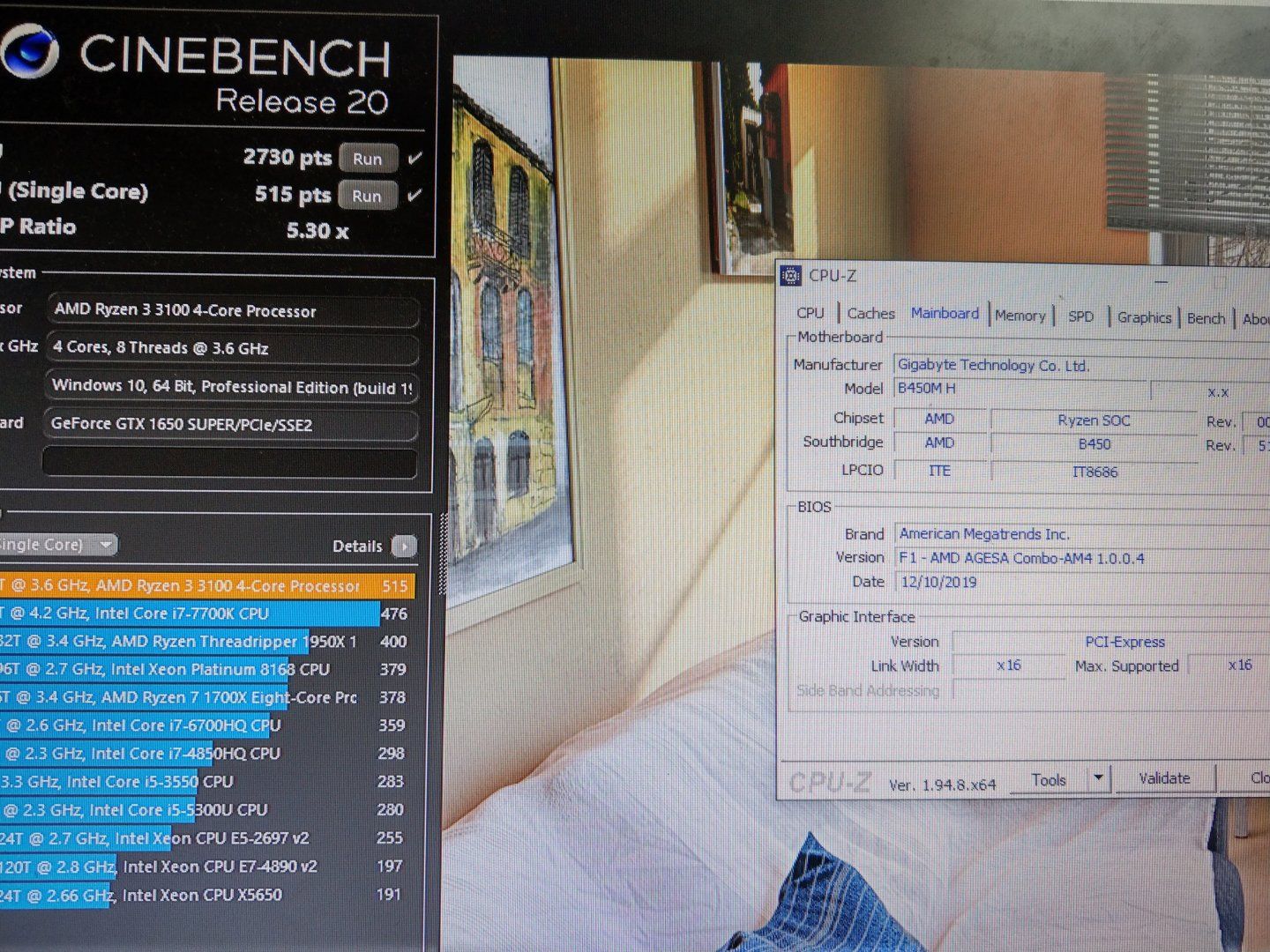
Task: Click the CPU-Z title bar chip icon
Action: click(791, 275)
